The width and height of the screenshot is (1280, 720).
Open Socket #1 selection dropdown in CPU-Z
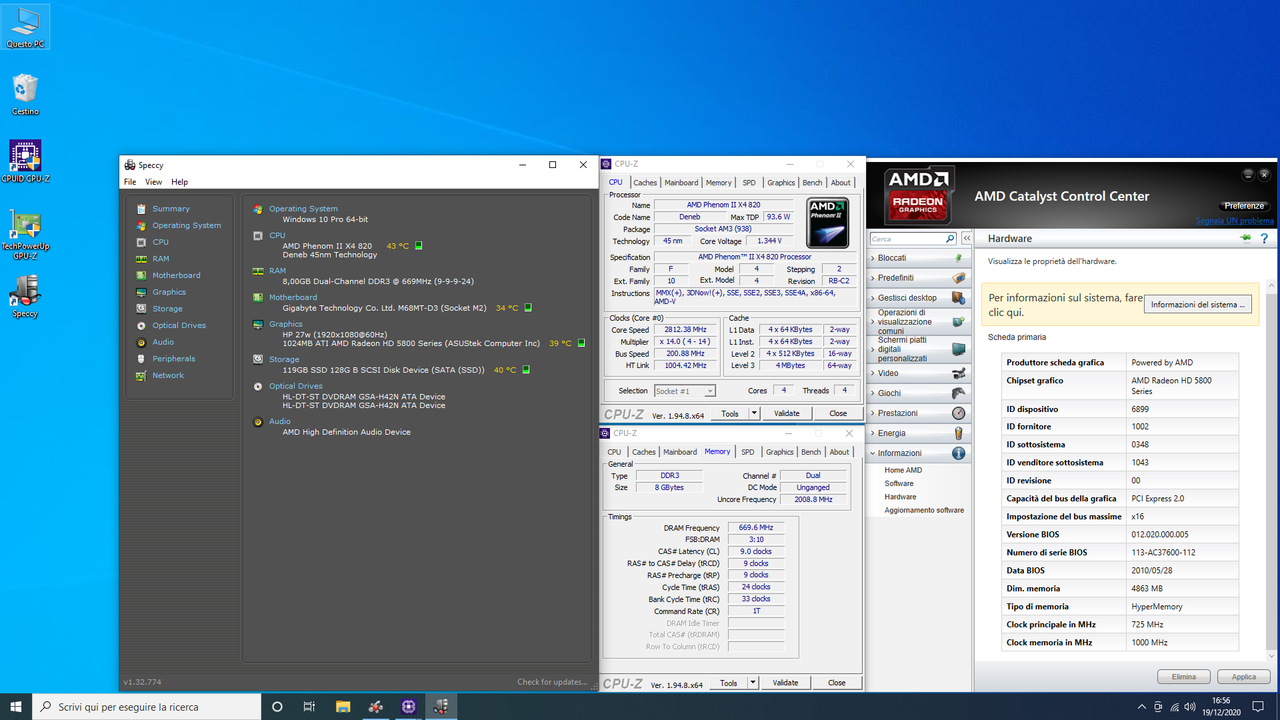[684, 391]
